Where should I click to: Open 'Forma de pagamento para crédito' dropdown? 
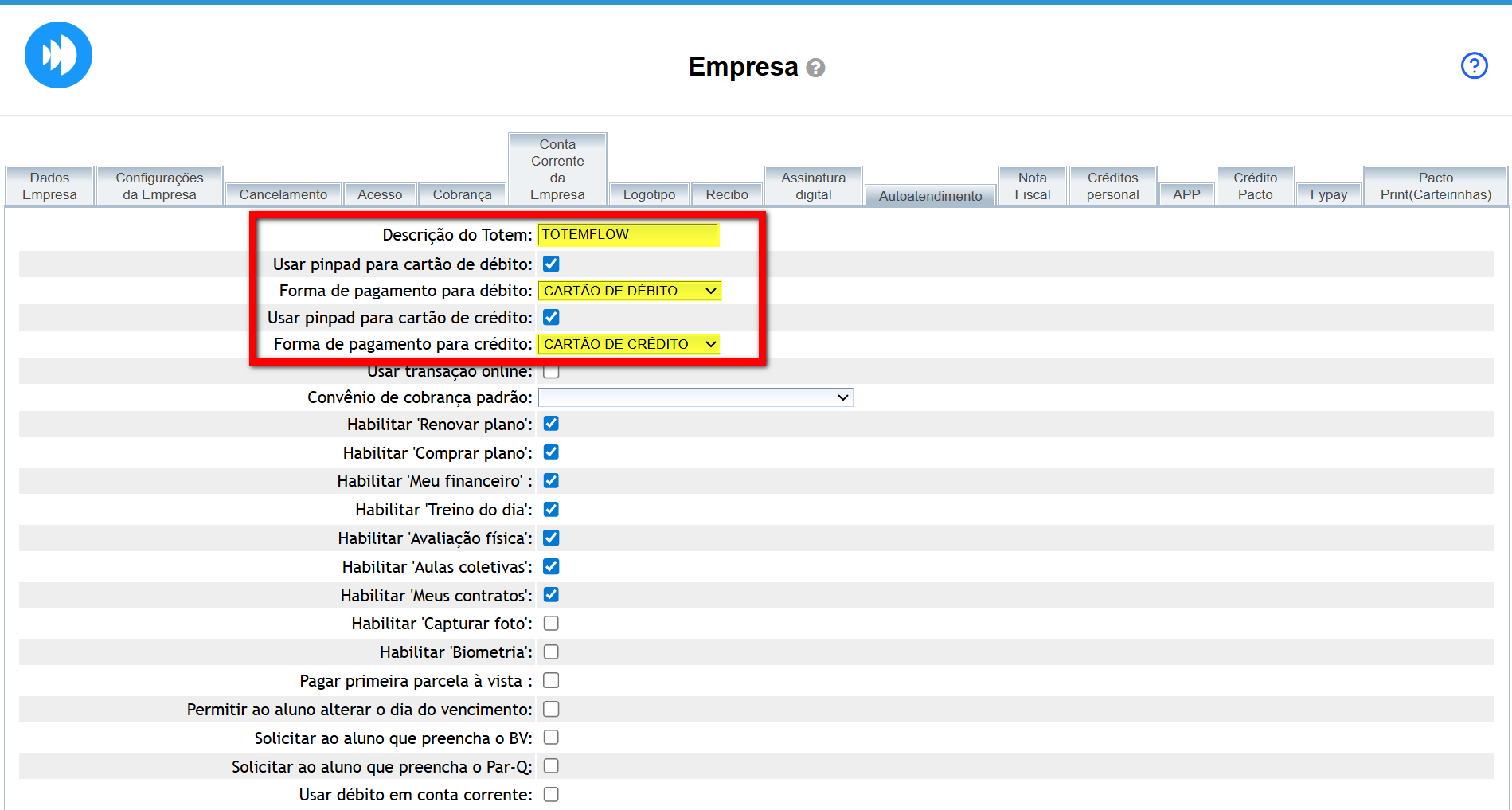pos(629,344)
